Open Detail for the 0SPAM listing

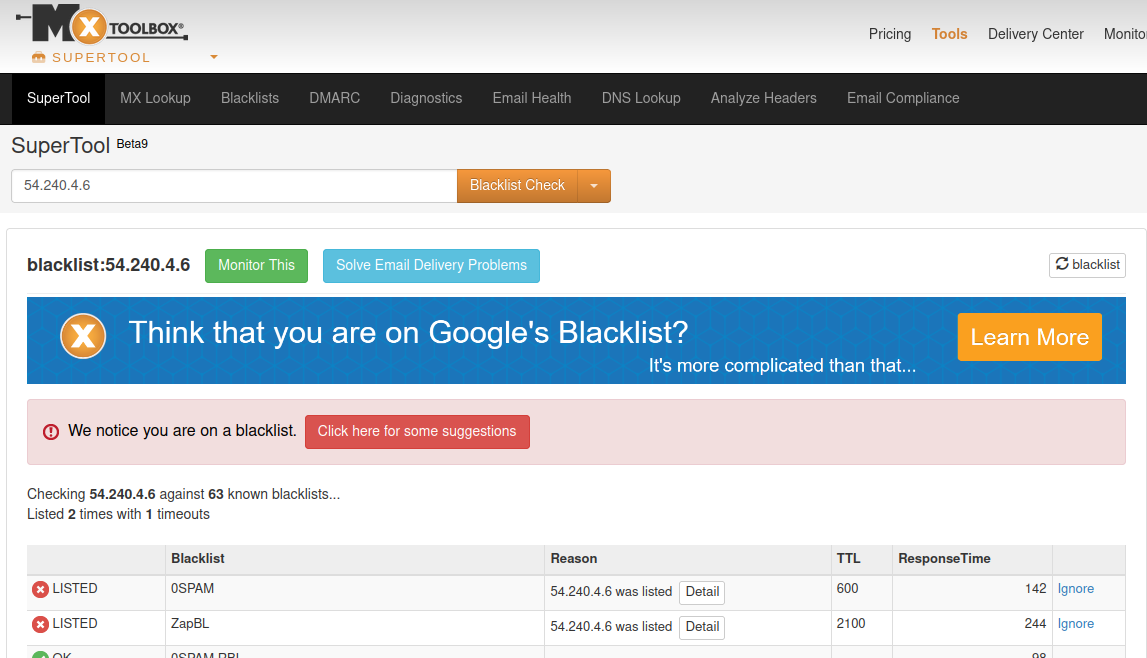(x=702, y=591)
